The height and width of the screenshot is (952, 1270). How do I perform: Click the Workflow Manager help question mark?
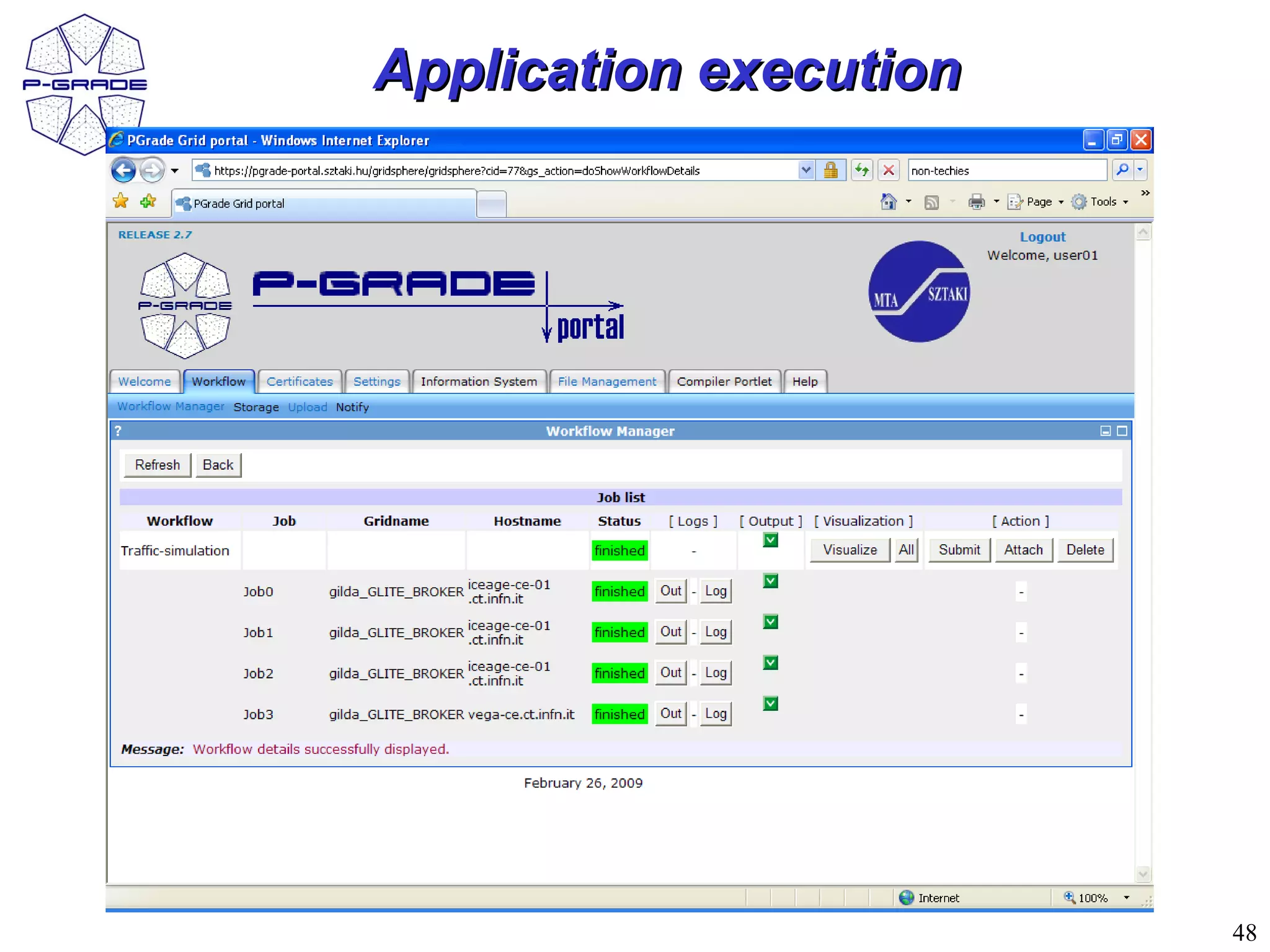tap(118, 431)
